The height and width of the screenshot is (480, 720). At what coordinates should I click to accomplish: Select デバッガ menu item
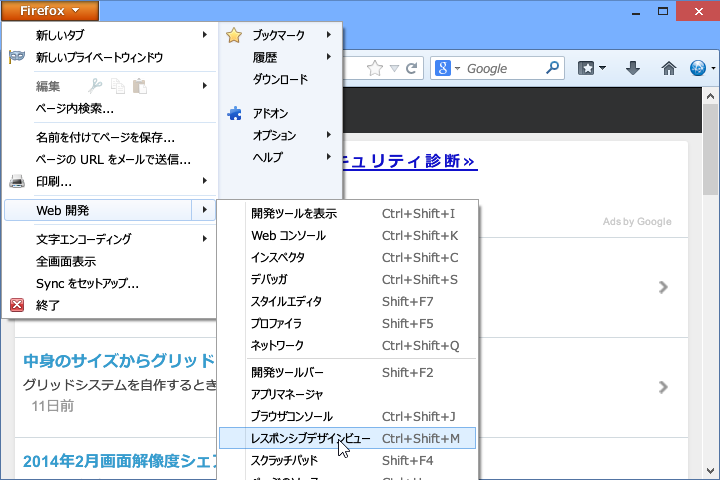[x=348, y=279]
